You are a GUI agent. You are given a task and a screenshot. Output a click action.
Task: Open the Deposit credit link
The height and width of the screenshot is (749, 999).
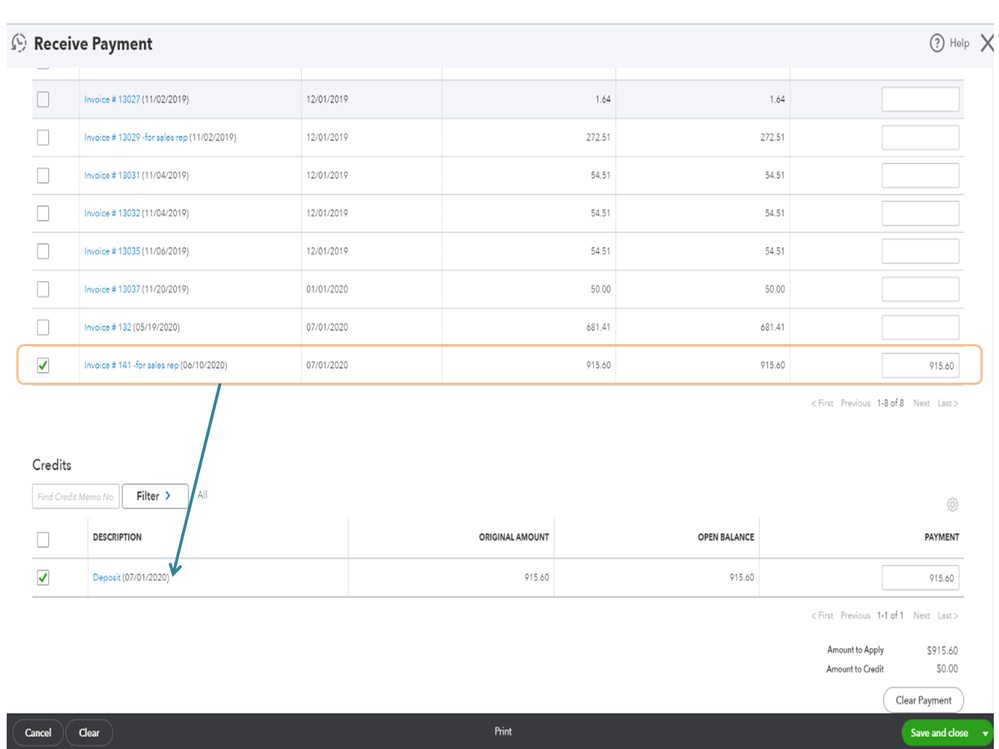106,578
